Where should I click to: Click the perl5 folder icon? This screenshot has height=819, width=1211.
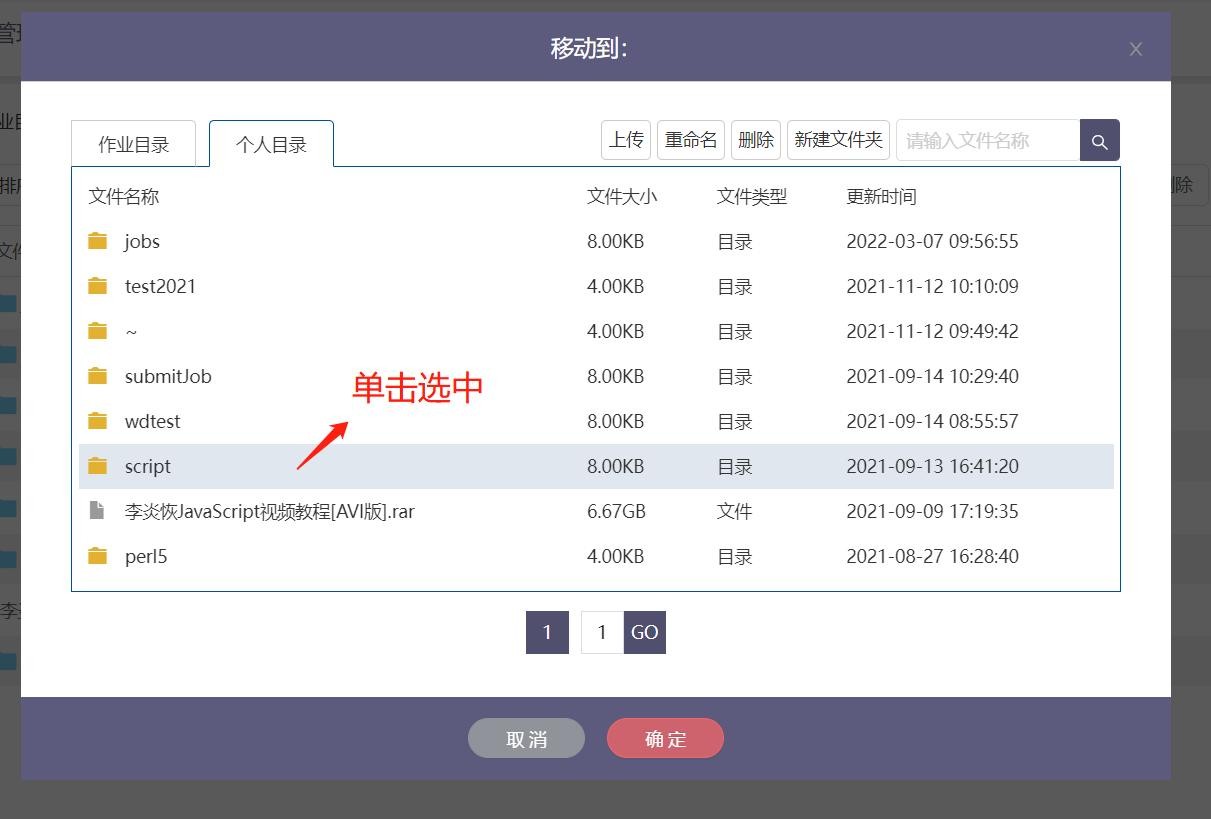click(97, 556)
